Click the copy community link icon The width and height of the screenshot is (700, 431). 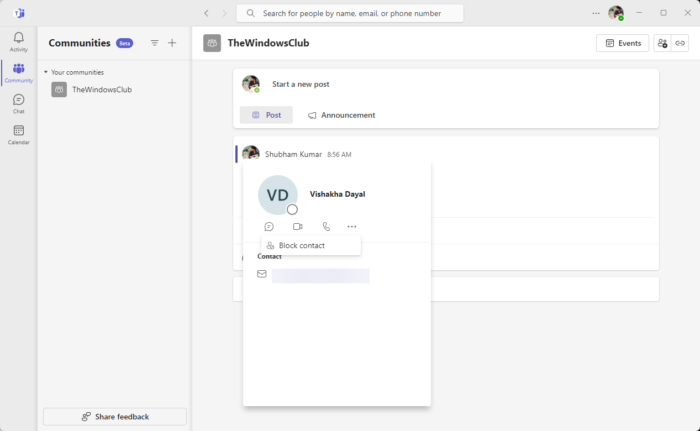coord(681,43)
